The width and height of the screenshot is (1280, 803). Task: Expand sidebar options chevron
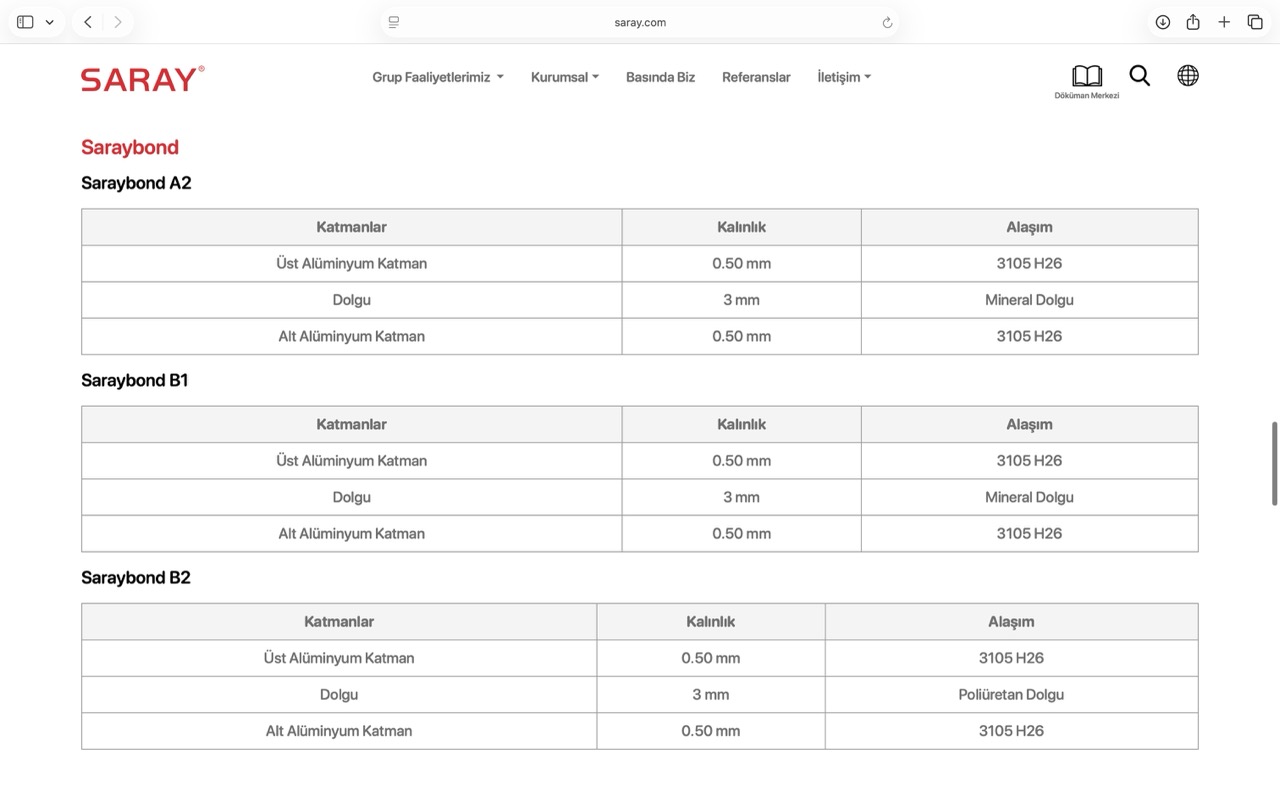click(x=49, y=22)
